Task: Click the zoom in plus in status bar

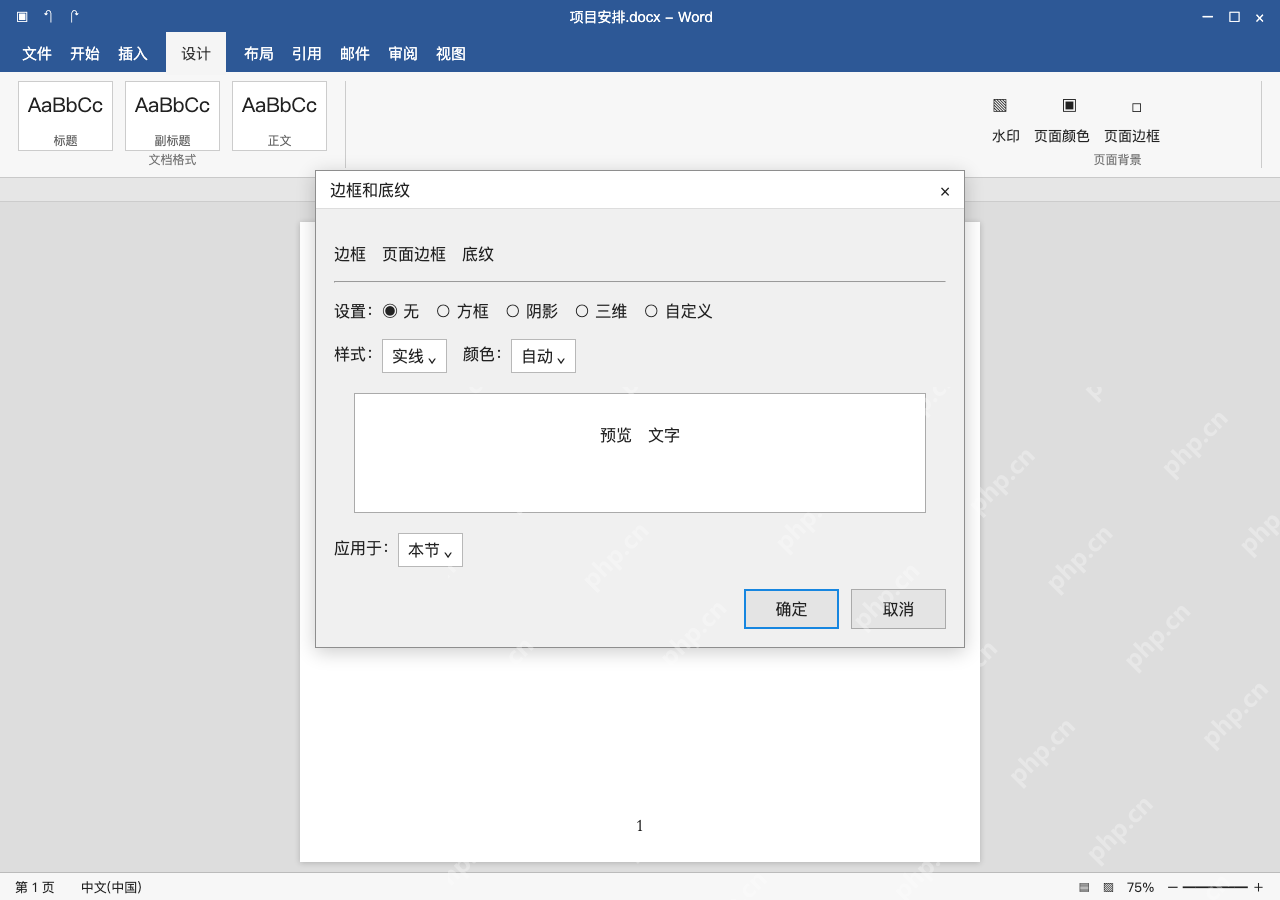Action: [1258, 887]
